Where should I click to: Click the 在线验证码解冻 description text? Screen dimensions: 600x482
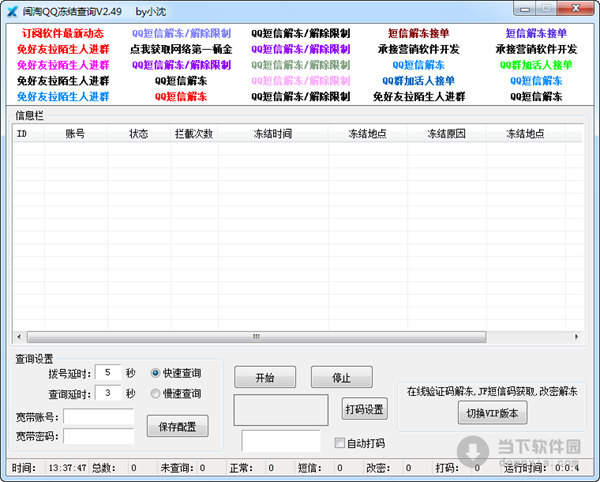coord(492,391)
